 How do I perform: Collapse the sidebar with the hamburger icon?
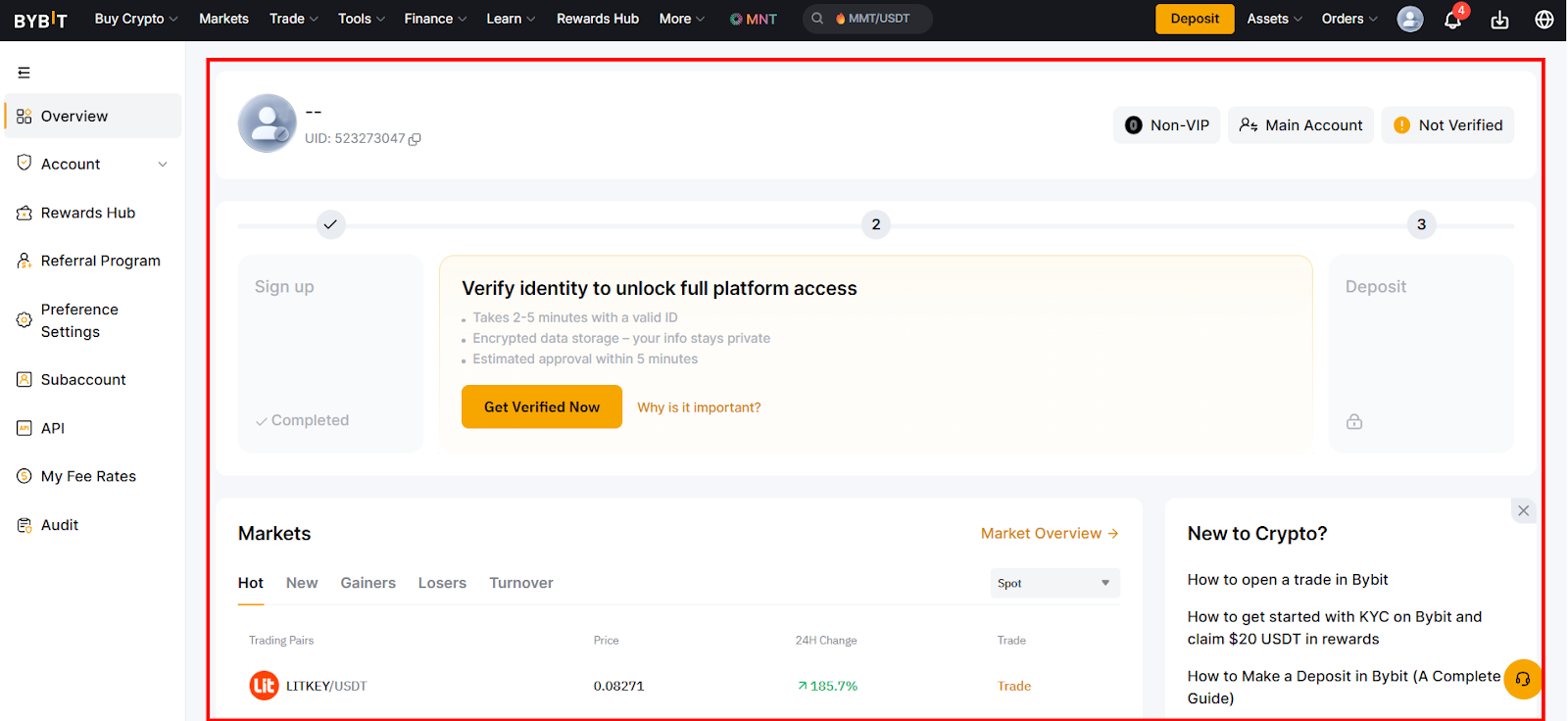[x=24, y=72]
